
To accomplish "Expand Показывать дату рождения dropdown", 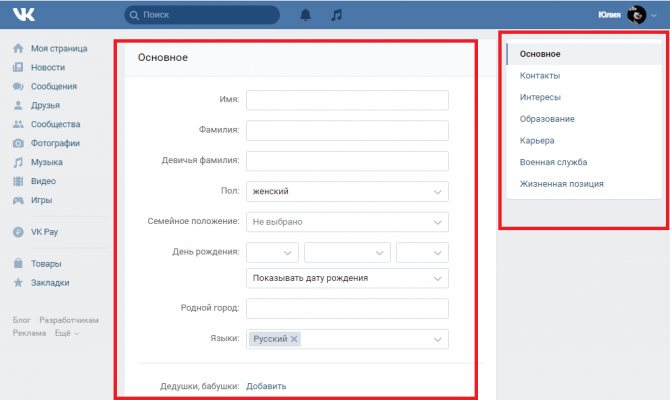I will point(347,278).
